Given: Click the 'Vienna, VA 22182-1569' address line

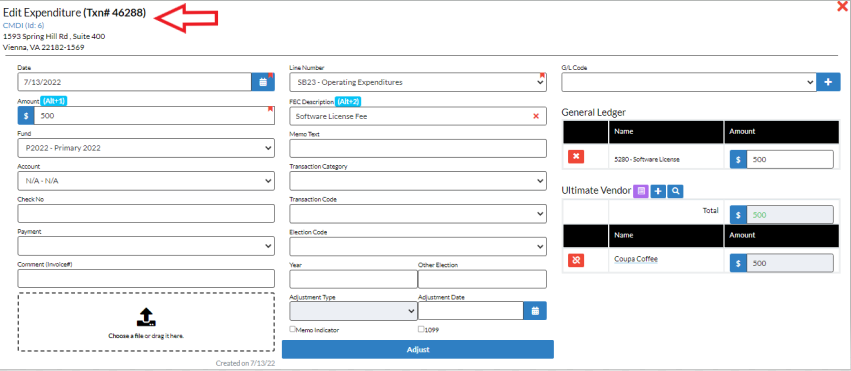Looking at the screenshot, I should tap(43, 47).
